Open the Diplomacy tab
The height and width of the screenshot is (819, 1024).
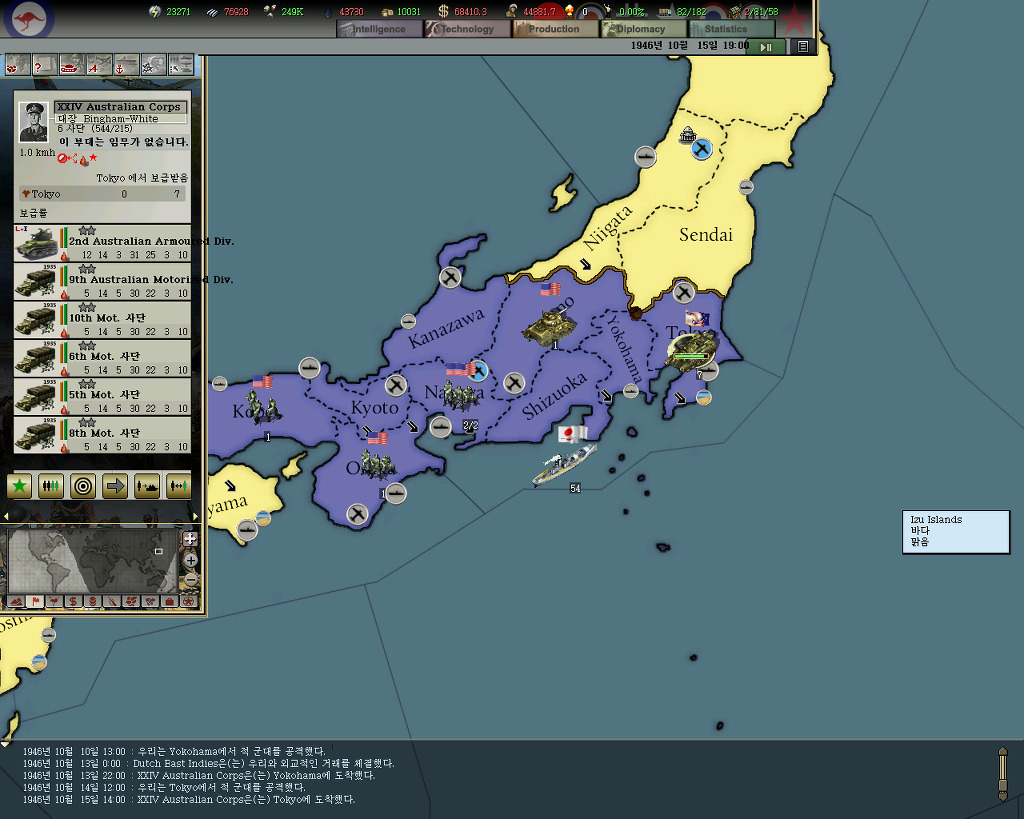coord(643,29)
